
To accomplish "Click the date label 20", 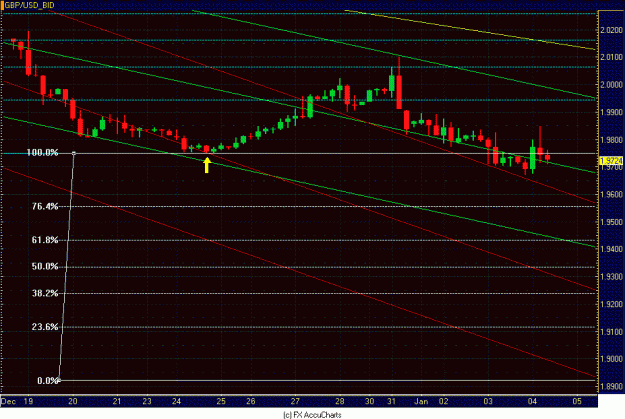I will click(x=73, y=401).
